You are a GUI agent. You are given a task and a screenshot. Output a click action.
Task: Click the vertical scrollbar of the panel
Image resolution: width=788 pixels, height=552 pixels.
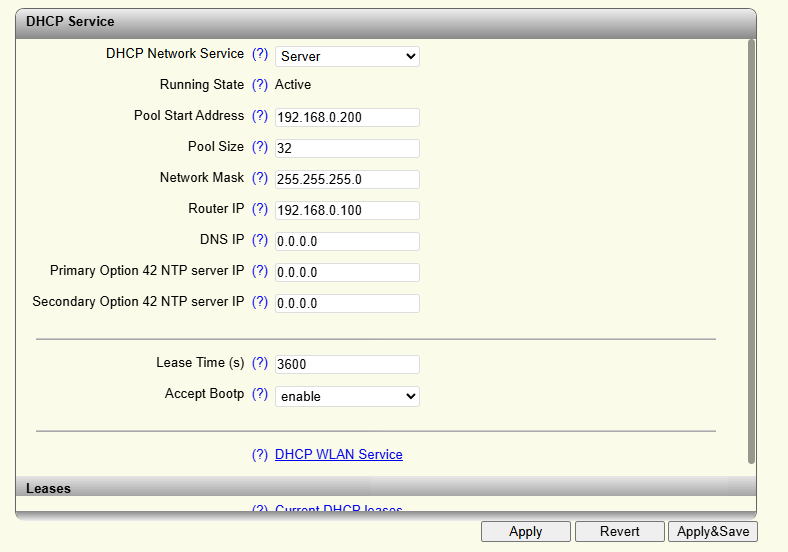751,250
